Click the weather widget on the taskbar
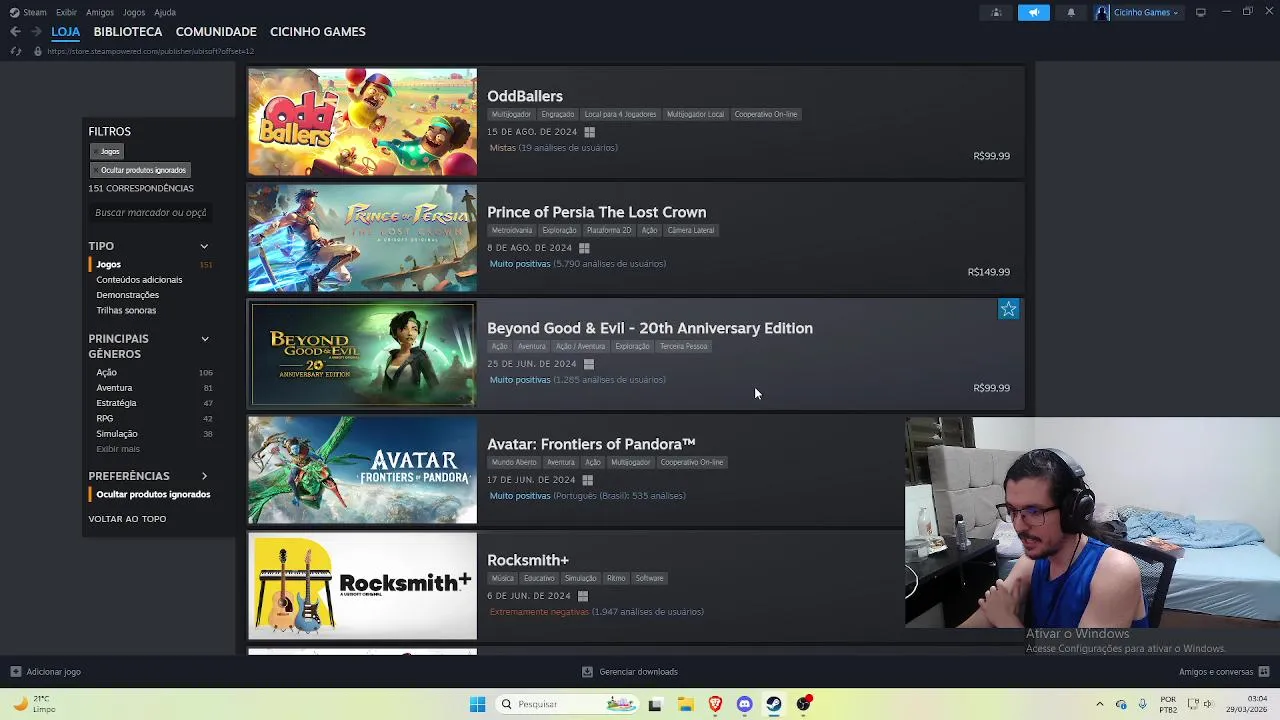The width and height of the screenshot is (1280, 720). tap(33, 704)
